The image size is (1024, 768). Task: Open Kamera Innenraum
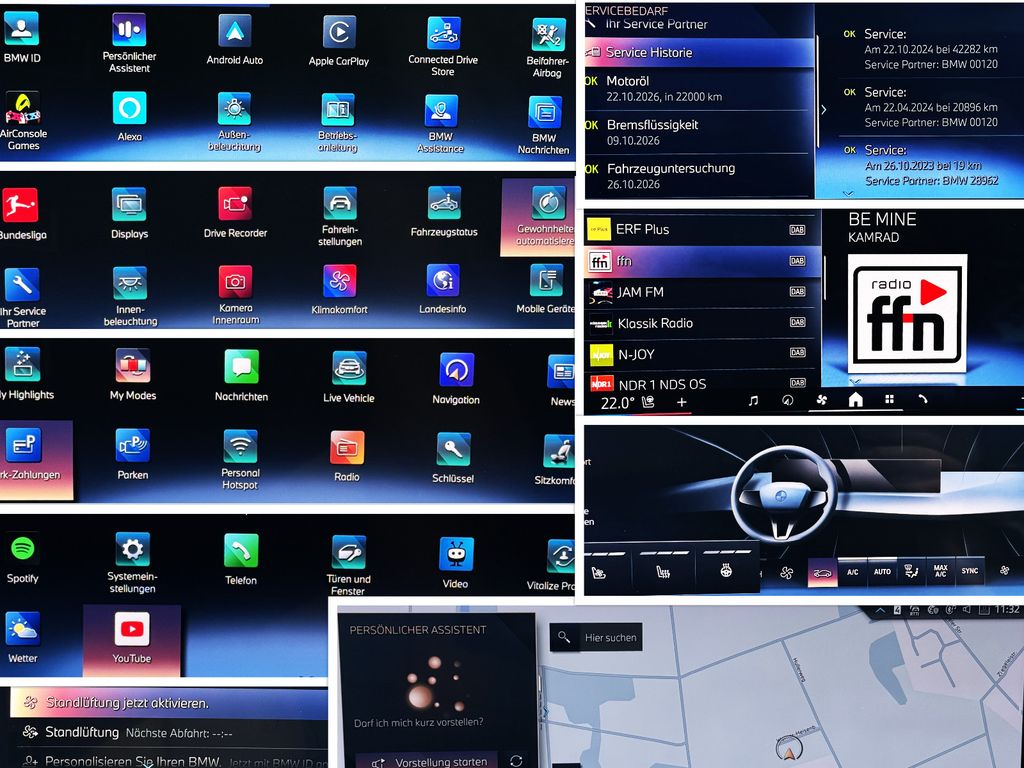[x=236, y=295]
